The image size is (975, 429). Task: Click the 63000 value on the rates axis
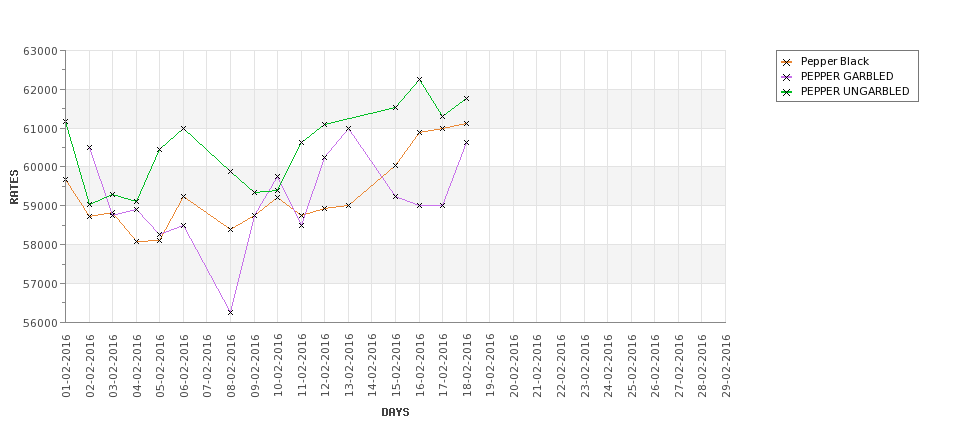click(x=44, y=51)
